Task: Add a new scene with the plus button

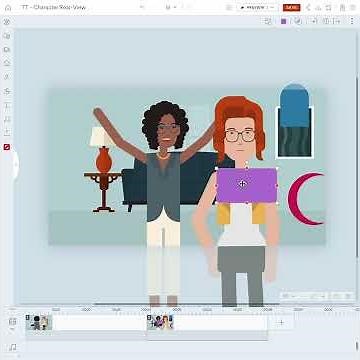Action: pos(281,322)
